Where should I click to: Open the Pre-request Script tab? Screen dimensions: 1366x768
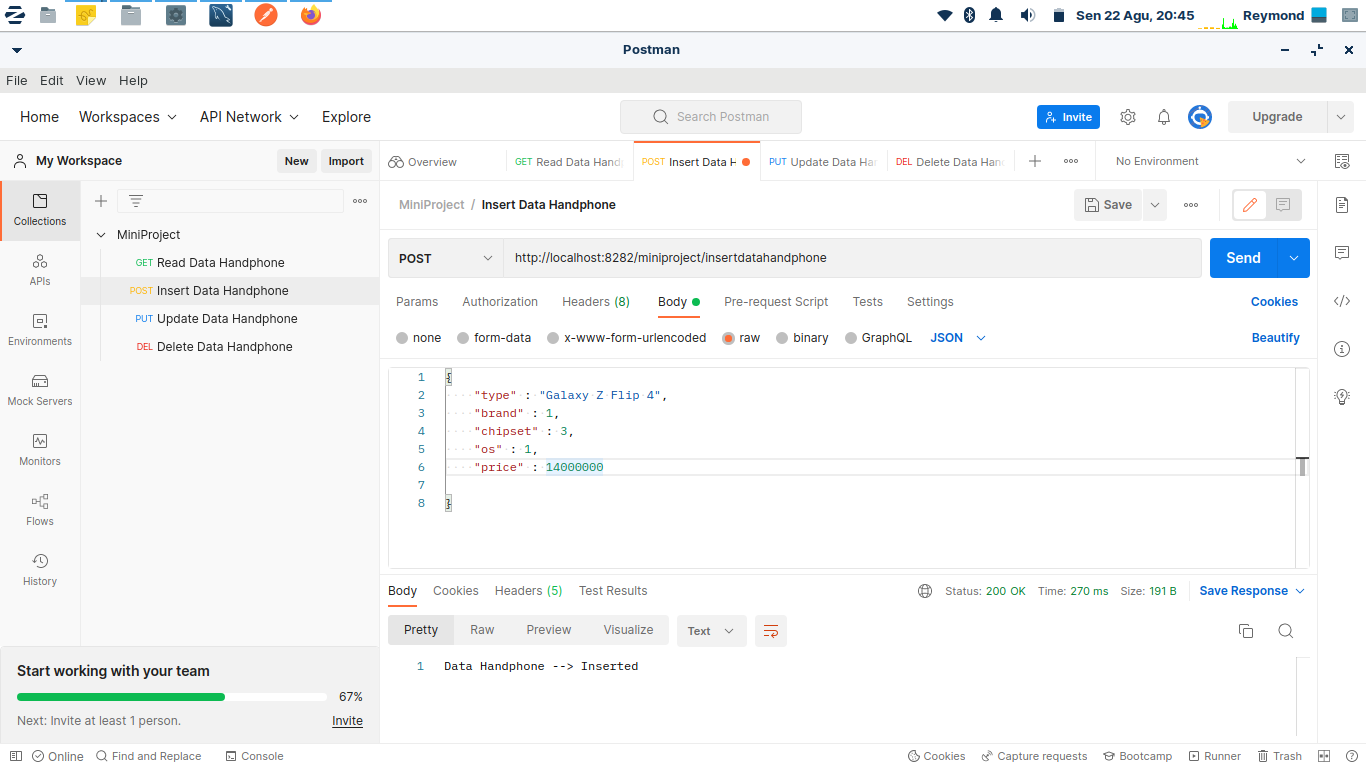click(x=776, y=302)
